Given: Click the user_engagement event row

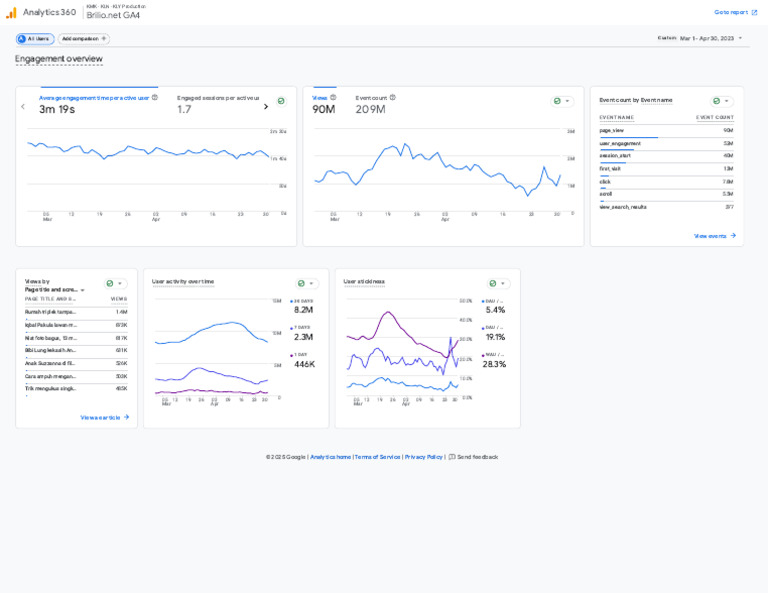Looking at the screenshot, I should pos(666,143).
